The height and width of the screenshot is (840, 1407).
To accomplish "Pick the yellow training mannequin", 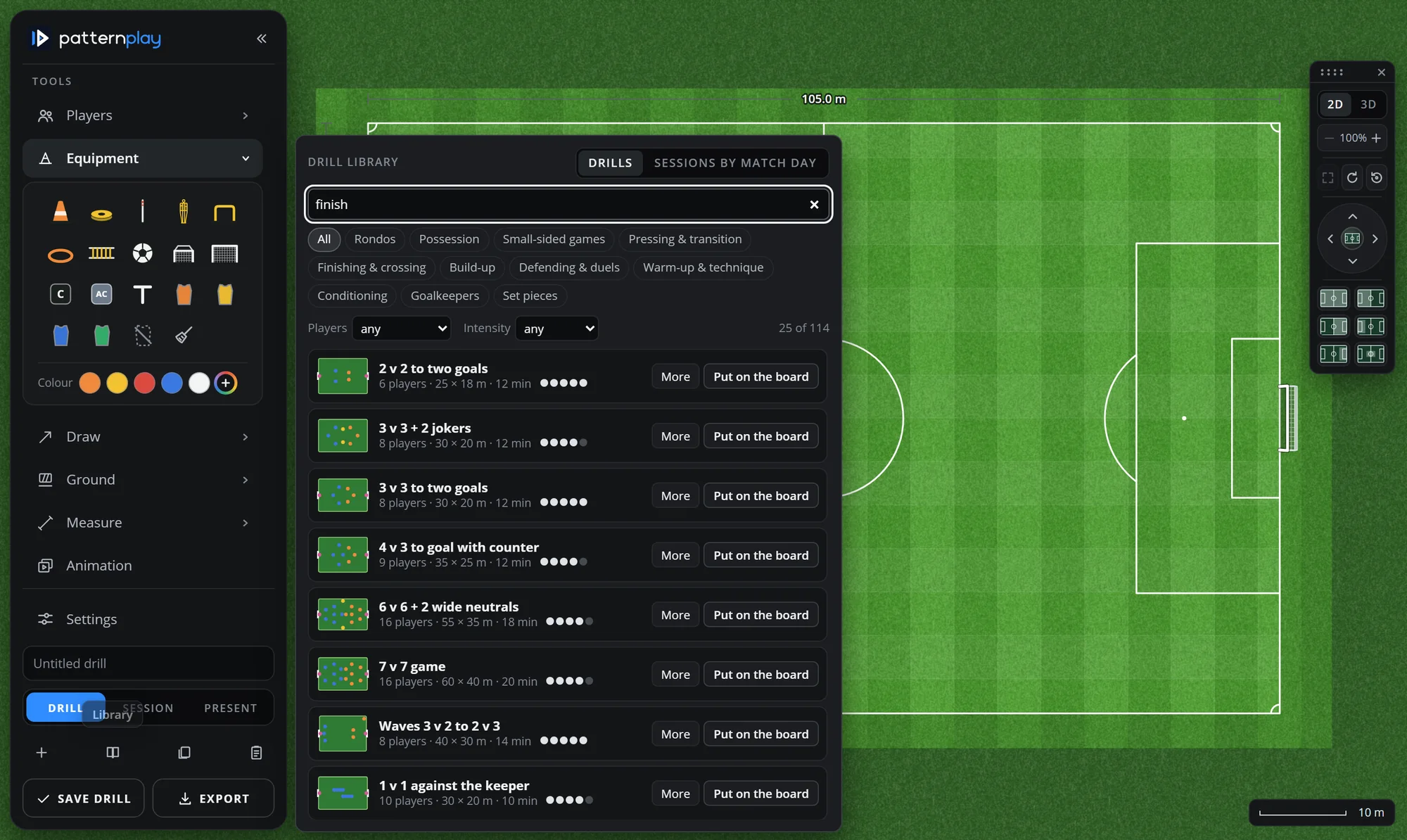I will point(184,212).
